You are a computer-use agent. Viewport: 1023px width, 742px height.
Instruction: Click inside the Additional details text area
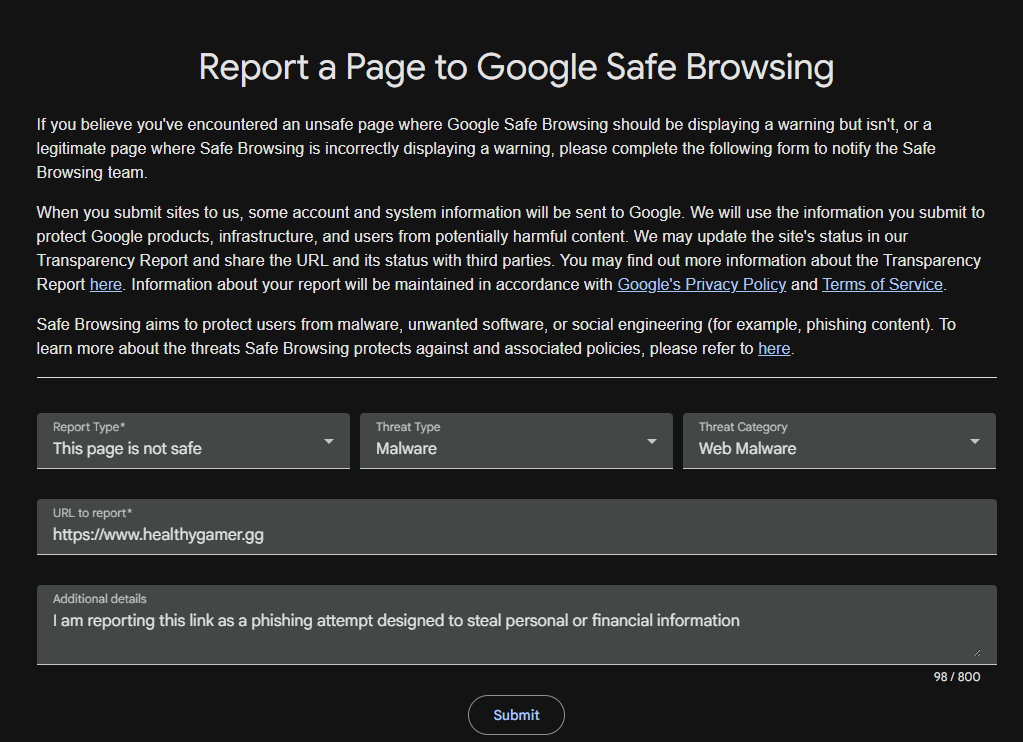[x=517, y=625]
